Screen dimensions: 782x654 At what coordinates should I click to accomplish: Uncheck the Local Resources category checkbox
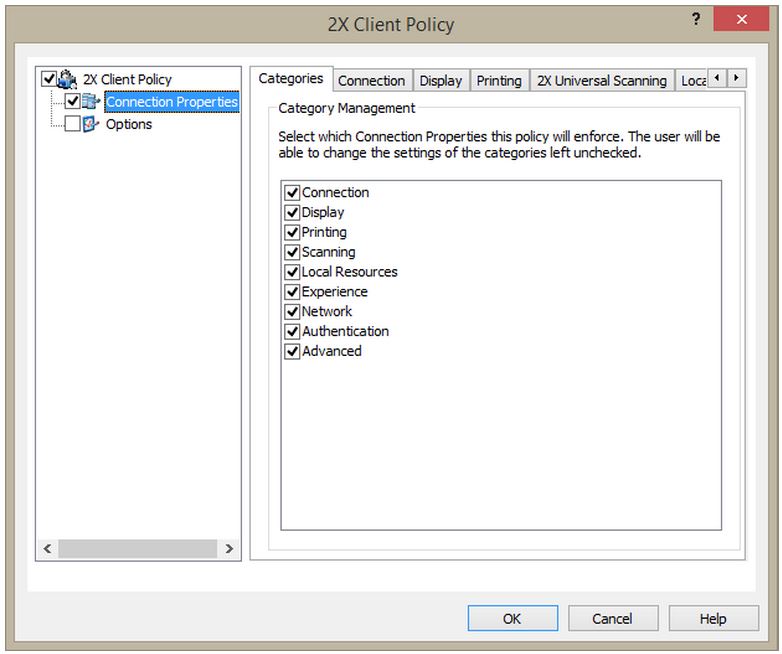coord(292,272)
